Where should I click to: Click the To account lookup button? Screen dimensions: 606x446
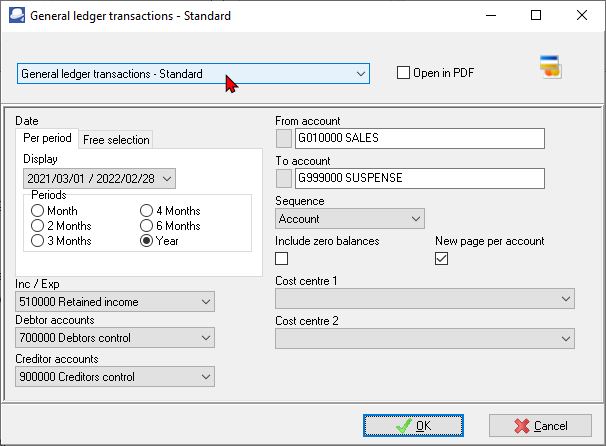pos(284,178)
